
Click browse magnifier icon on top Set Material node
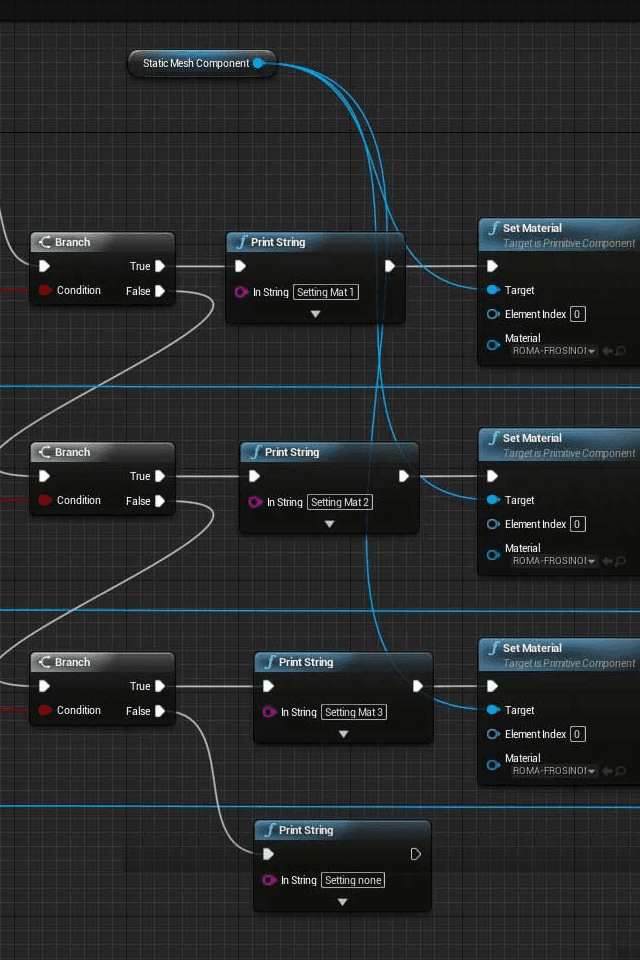621,351
